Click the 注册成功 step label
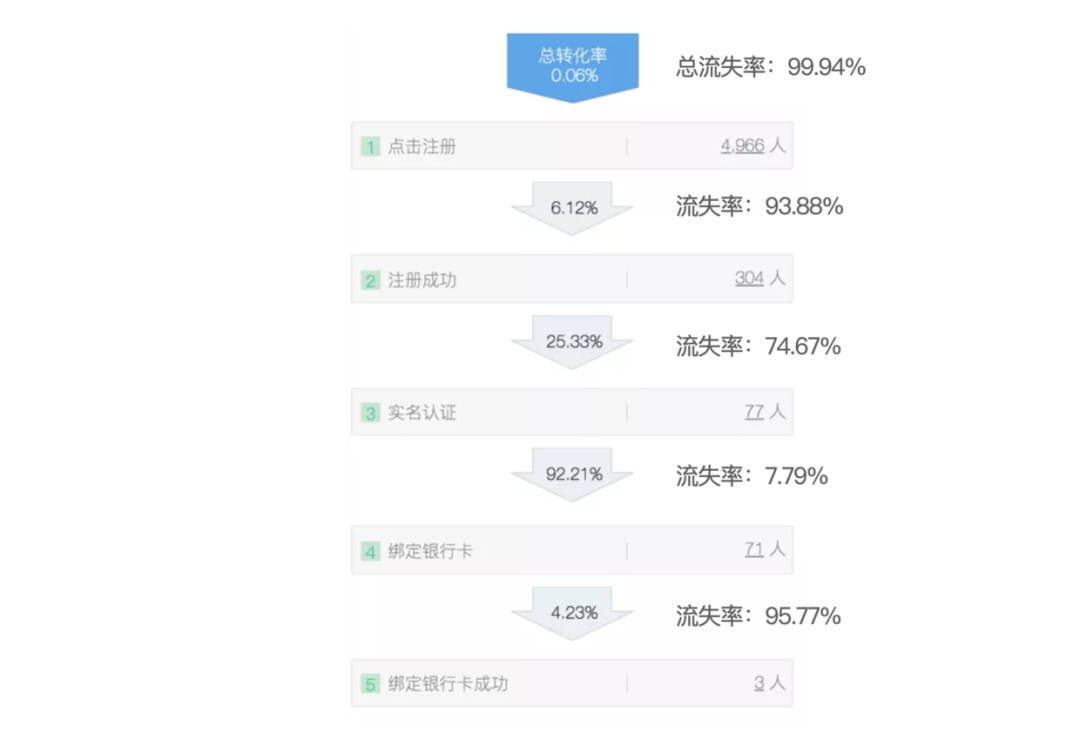This screenshot has height=740, width=1080. click(422, 281)
